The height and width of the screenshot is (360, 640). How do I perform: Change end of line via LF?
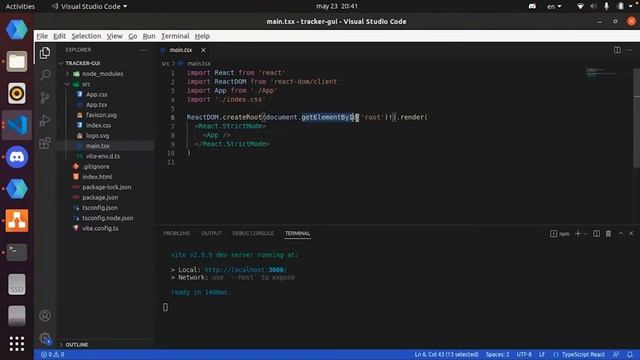click(x=542, y=354)
